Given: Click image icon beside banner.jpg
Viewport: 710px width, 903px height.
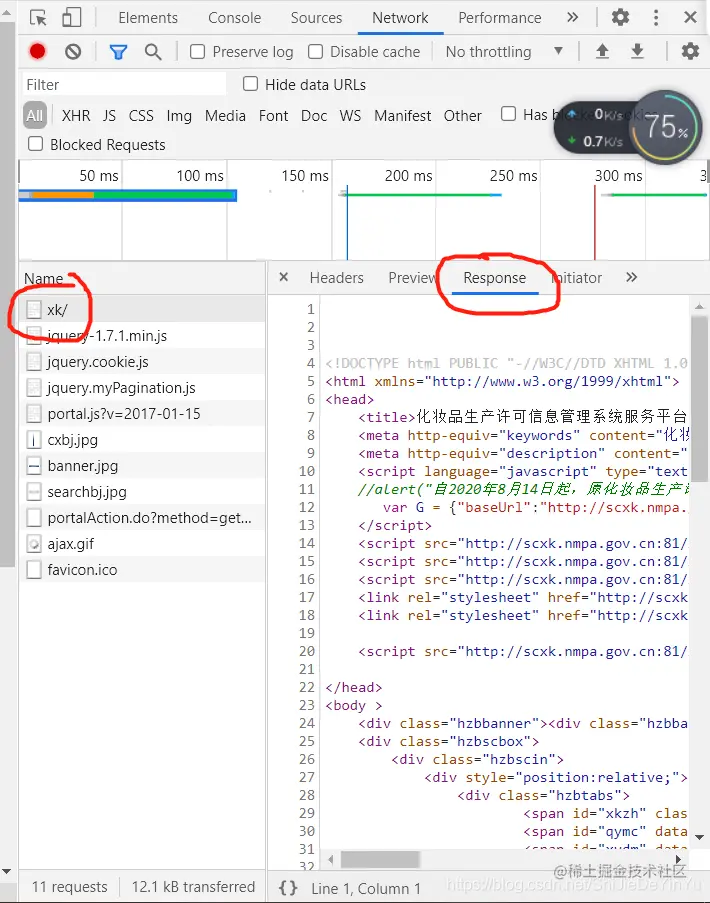Looking at the screenshot, I should [34, 466].
